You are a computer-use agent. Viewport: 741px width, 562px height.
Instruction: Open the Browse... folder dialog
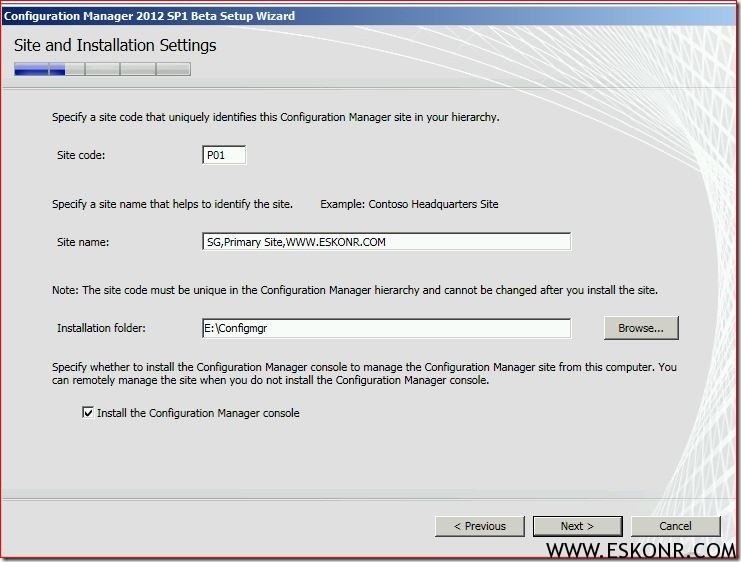click(x=641, y=328)
